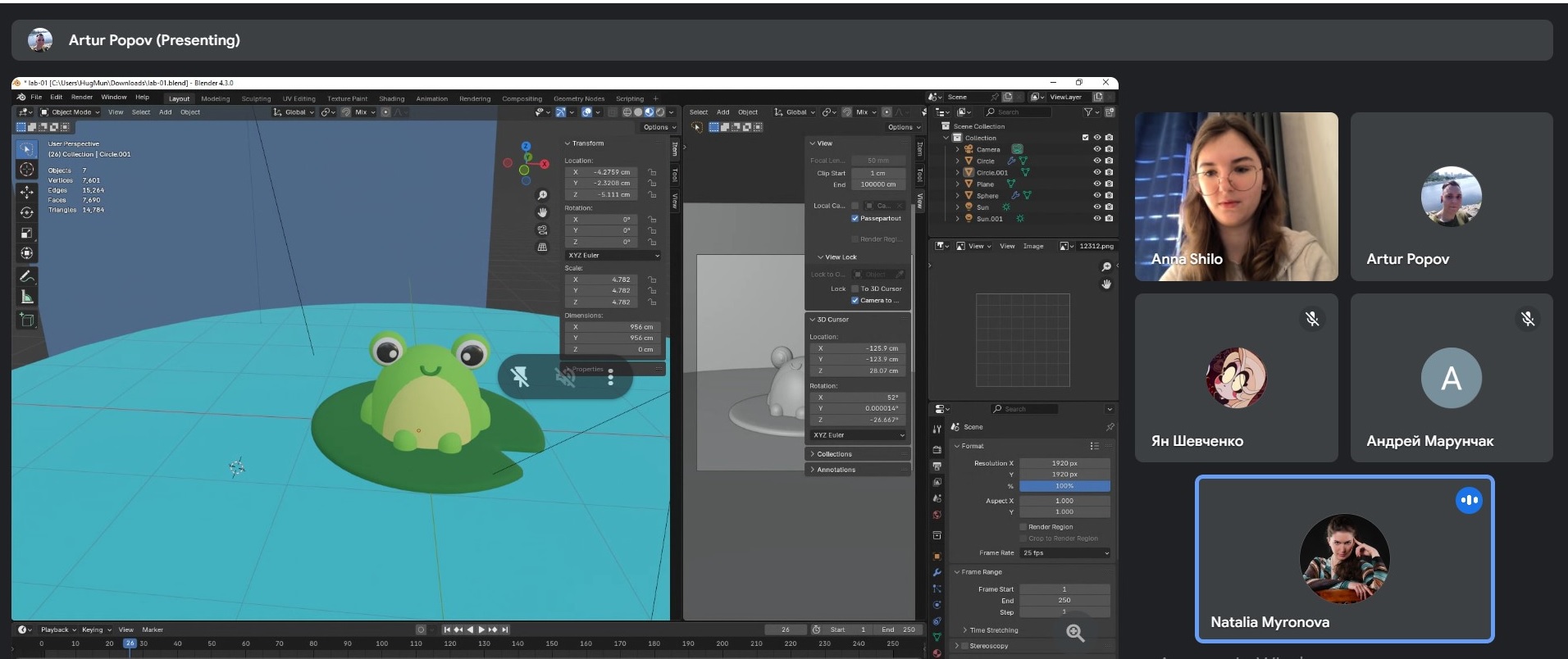Pick the Measure tool

tap(26, 297)
